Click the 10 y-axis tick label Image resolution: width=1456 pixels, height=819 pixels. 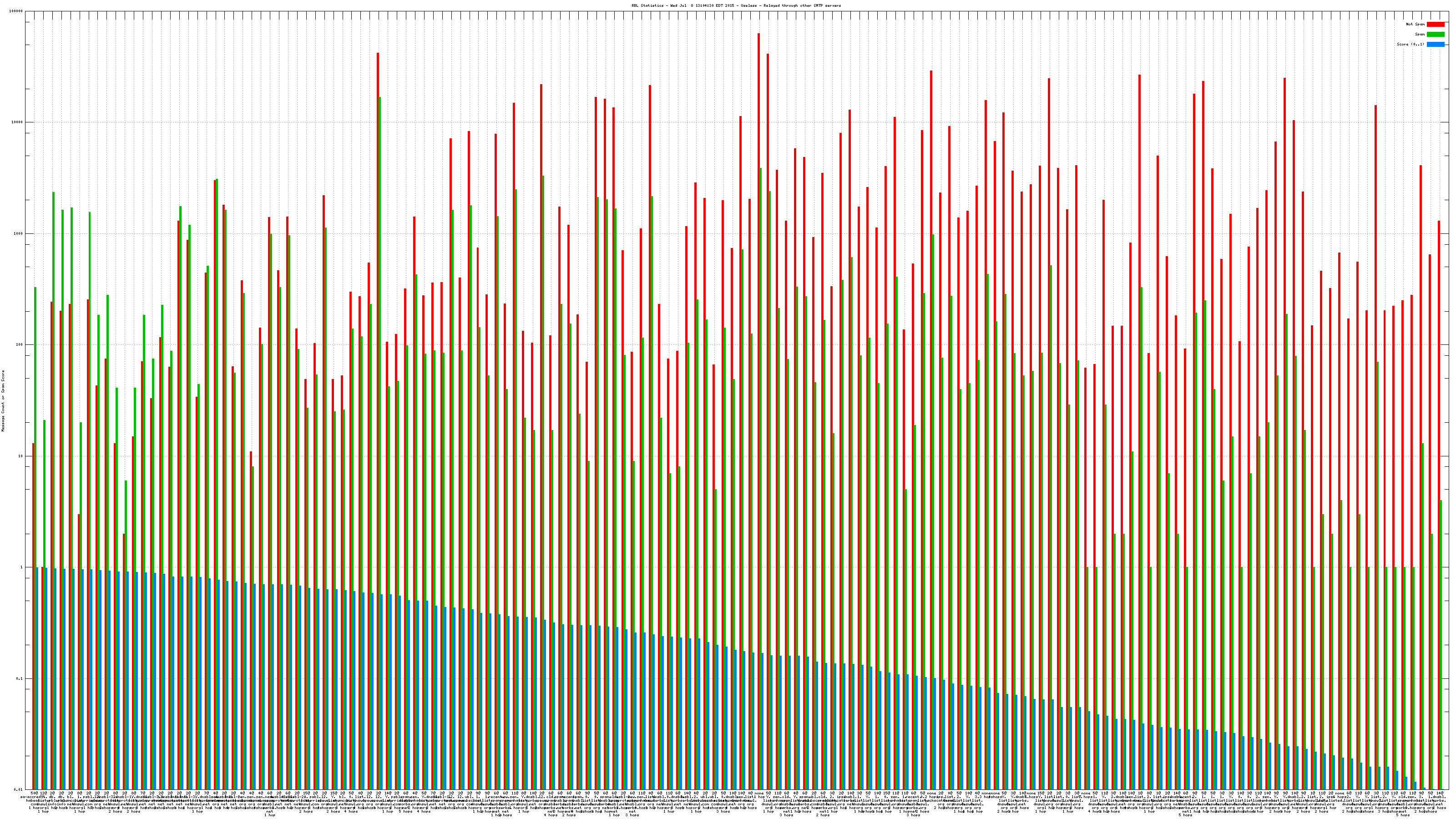pyautogui.click(x=21, y=456)
